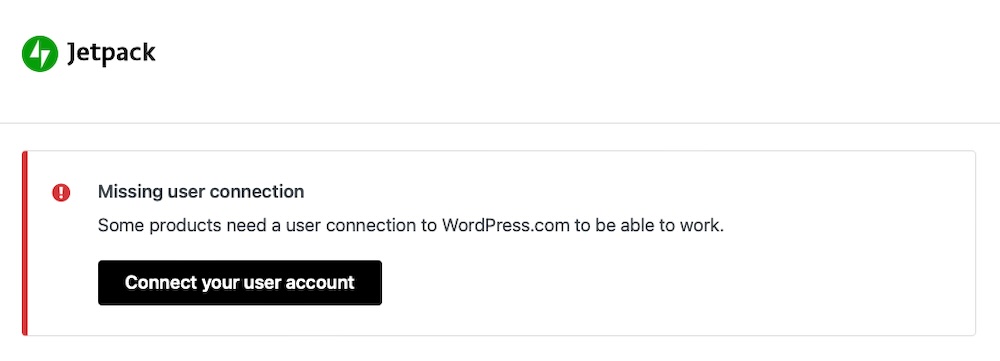1000x361 pixels.
Task: Click the red exclamation error icon
Action: (x=61, y=192)
